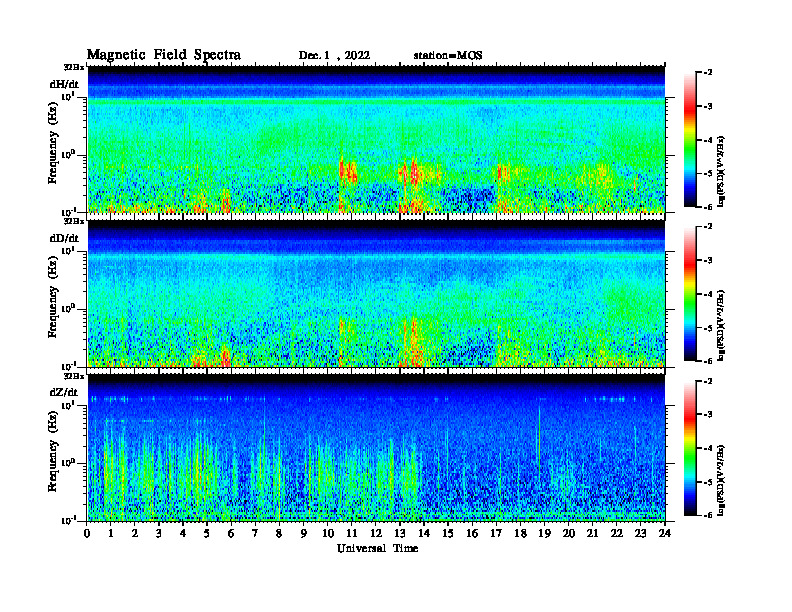Click hour tick label "19" on time axis
Screen dimensions: 792x612
[x=544, y=534]
